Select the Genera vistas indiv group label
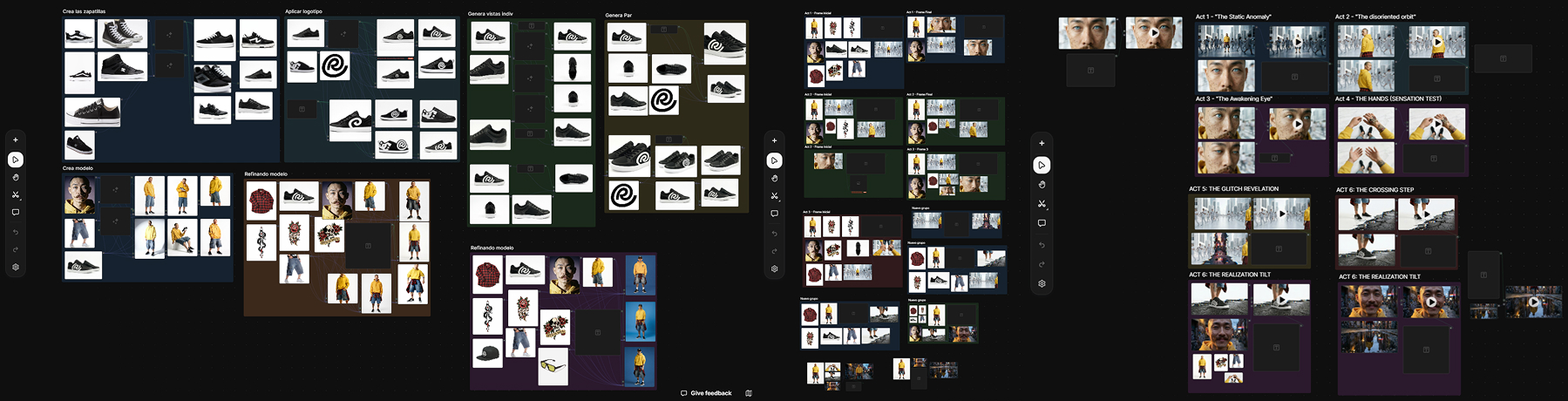Screen dimensions: 1568x401 pyautogui.click(x=490, y=14)
